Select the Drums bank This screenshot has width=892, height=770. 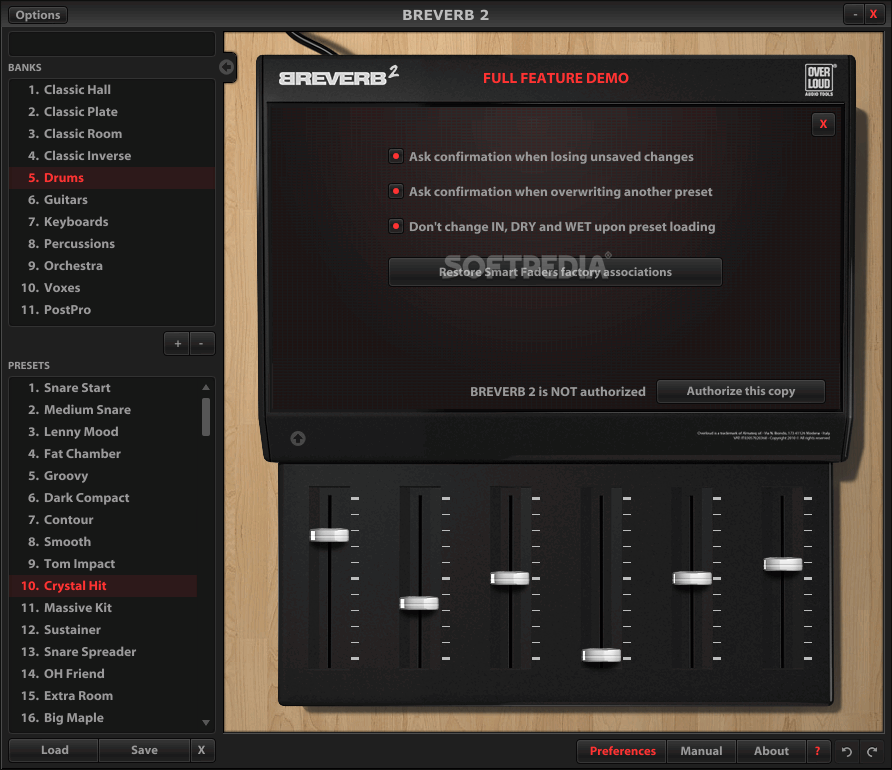point(112,178)
